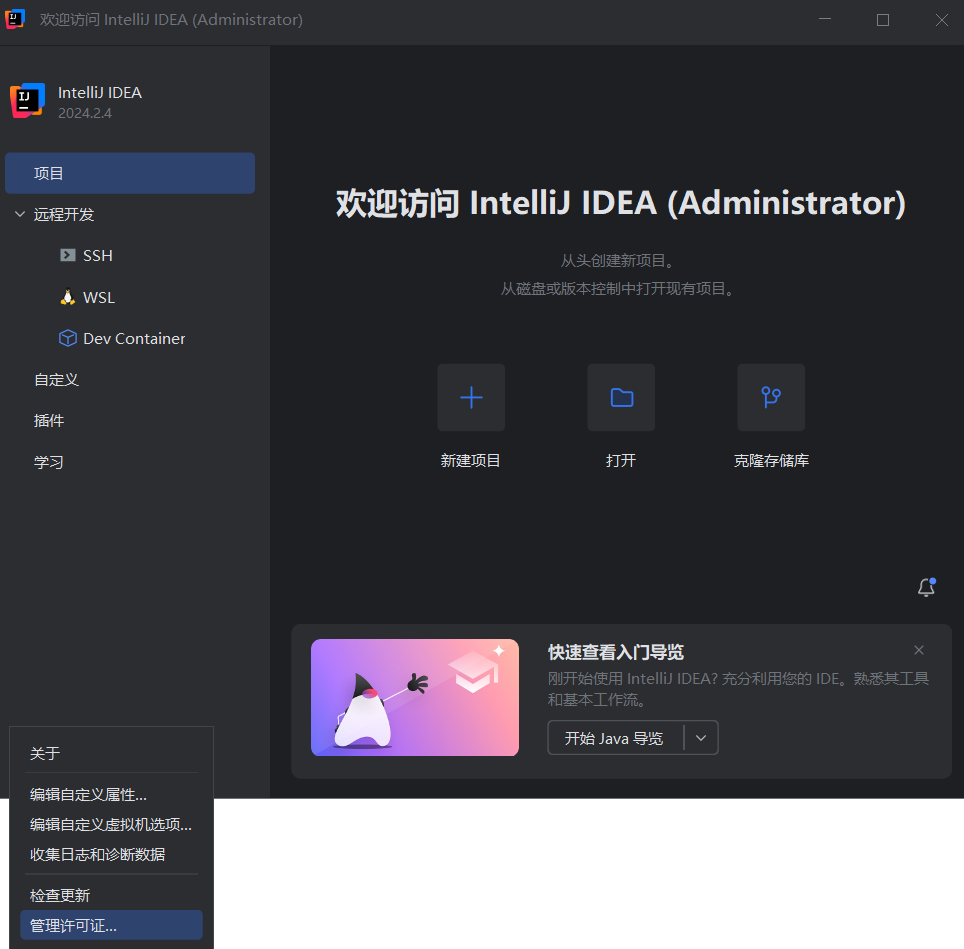Click the 开始 Java 导览 button
The image size is (964, 949).
point(614,738)
